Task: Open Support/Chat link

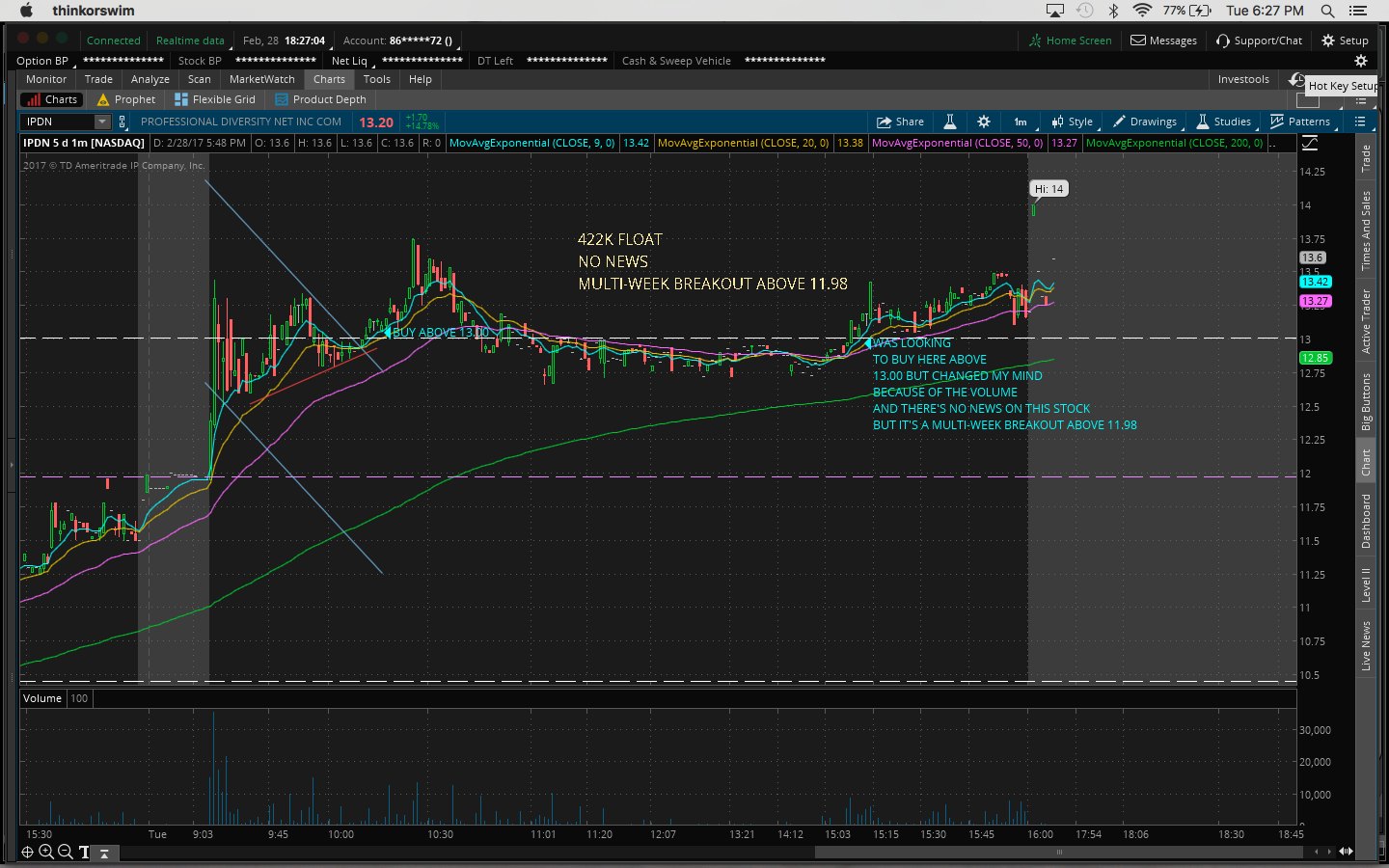Action: [x=1259, y=41]
